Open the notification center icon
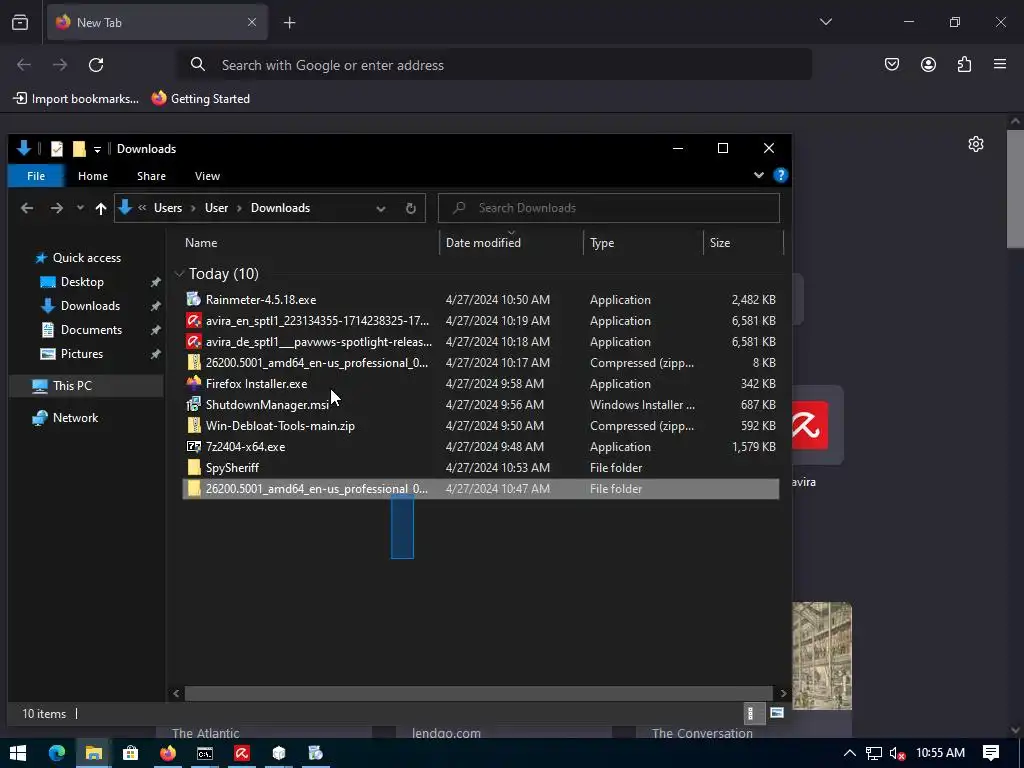This screenshot has height=768, width=1024. 991,753
